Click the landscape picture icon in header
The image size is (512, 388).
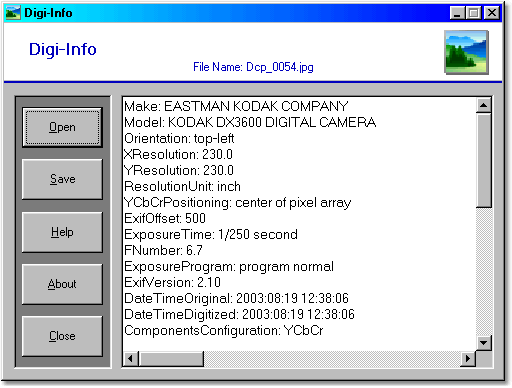point(466,52)
